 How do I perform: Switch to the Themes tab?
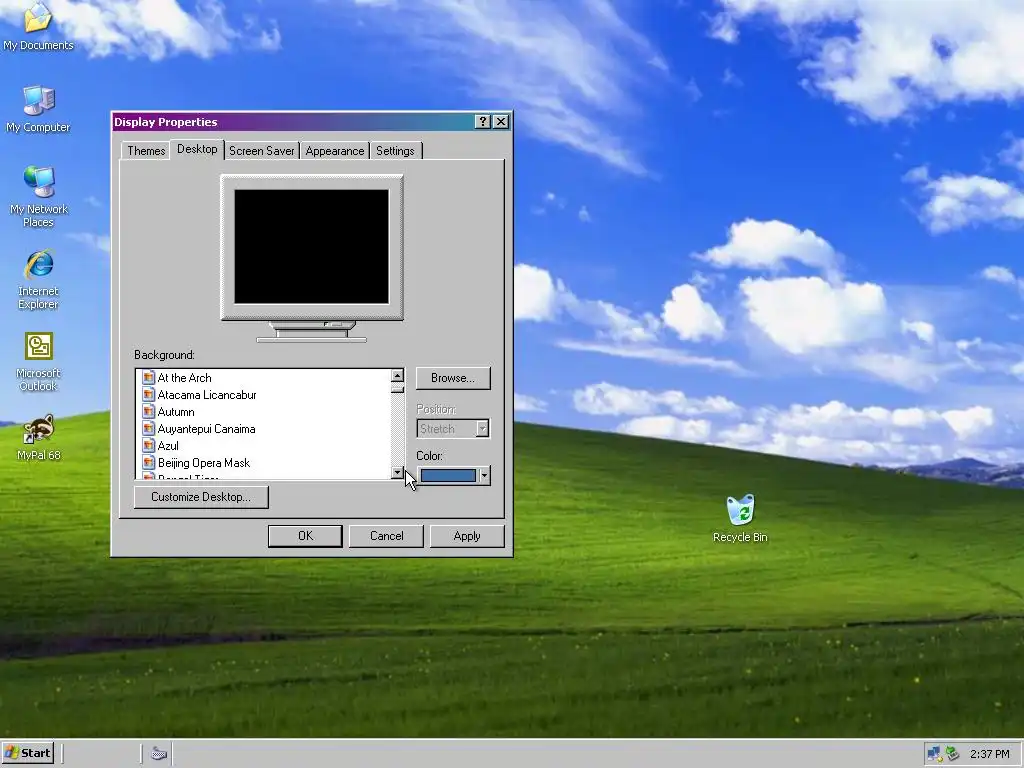146,151
